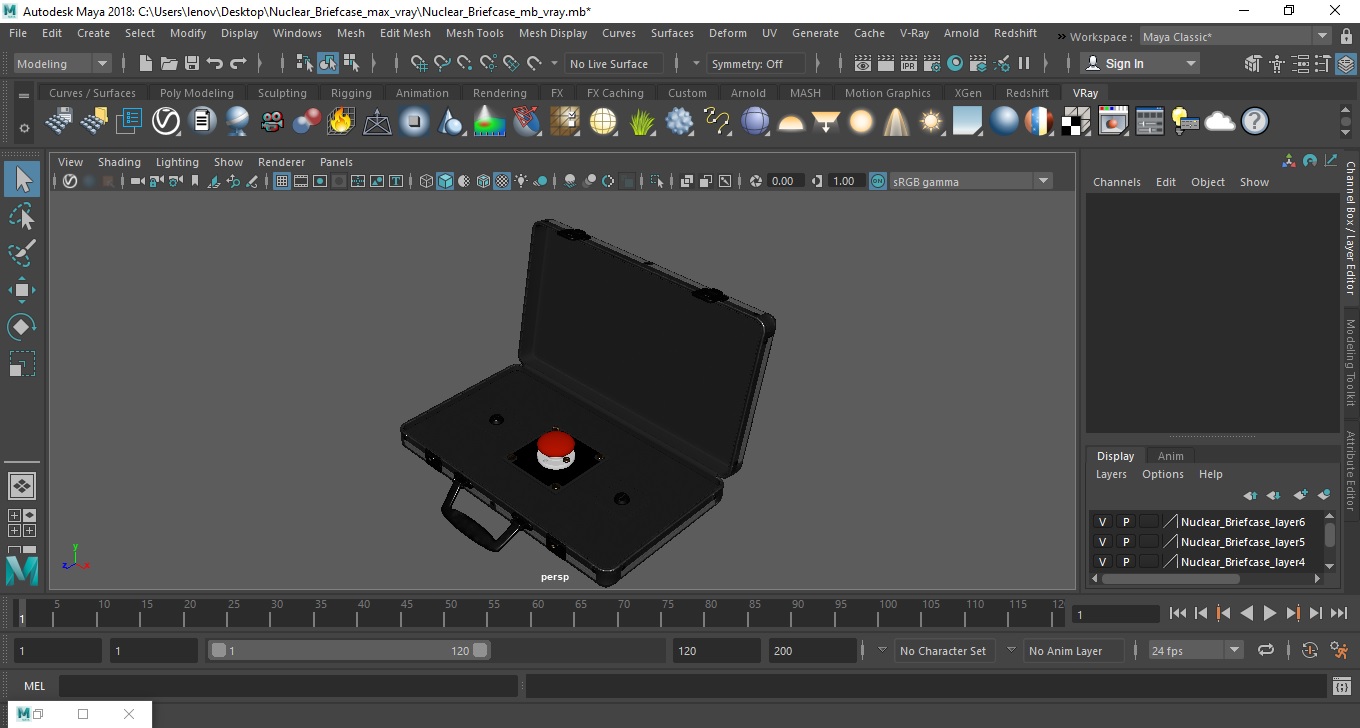Open the Deform menu
Screen dimensions: 1360x728
(727, 33)
